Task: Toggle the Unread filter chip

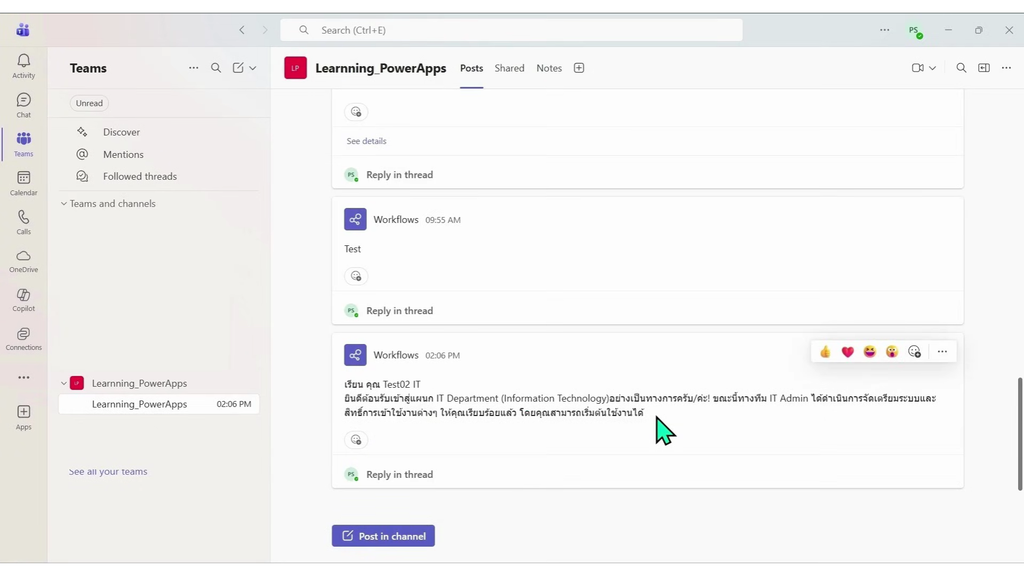Action: click(89, 103)
